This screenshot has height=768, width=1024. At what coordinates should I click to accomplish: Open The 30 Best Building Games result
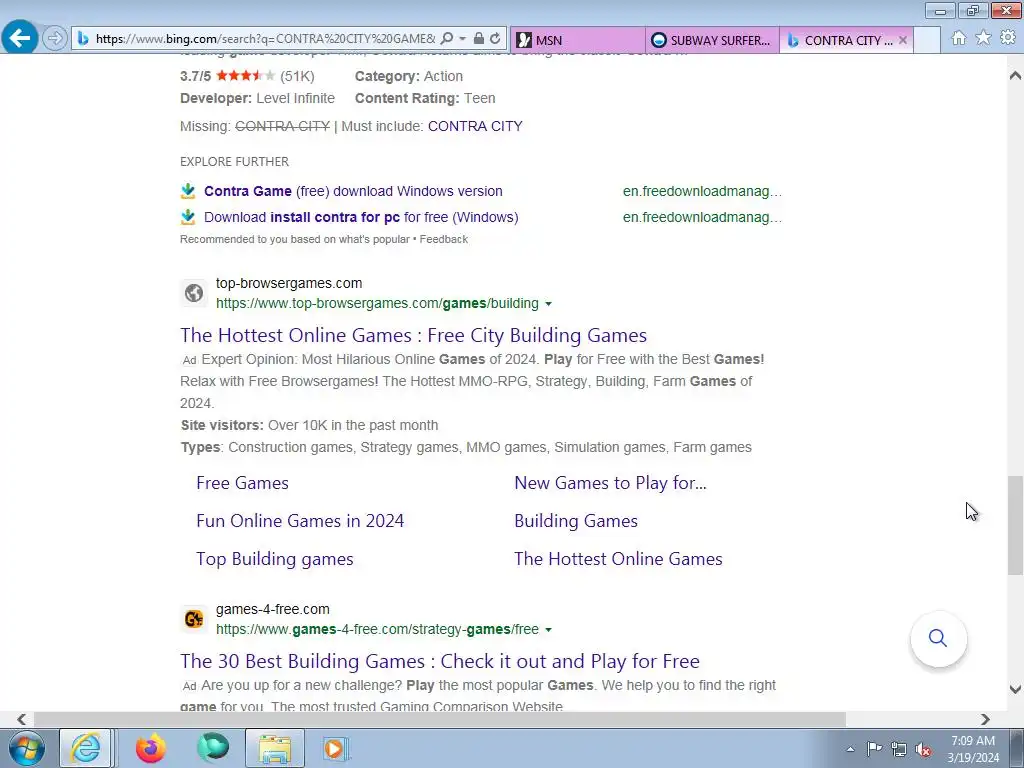pyautogui.click(x=440, y=661)
